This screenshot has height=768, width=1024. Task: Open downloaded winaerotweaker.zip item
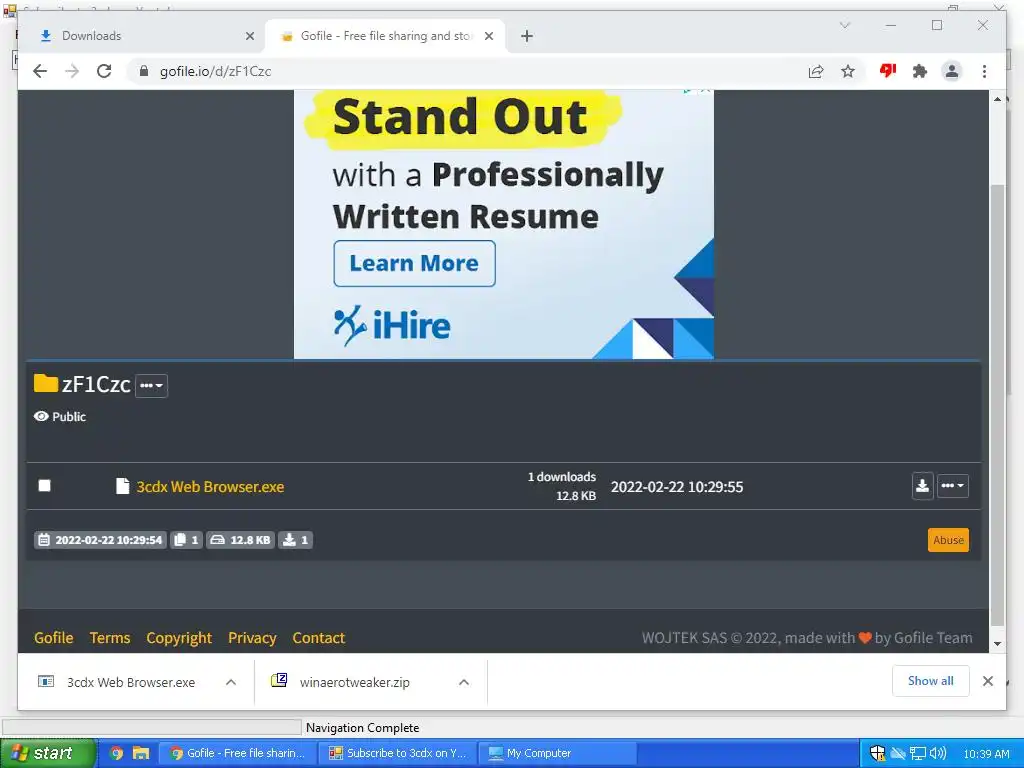pos(355,682)
